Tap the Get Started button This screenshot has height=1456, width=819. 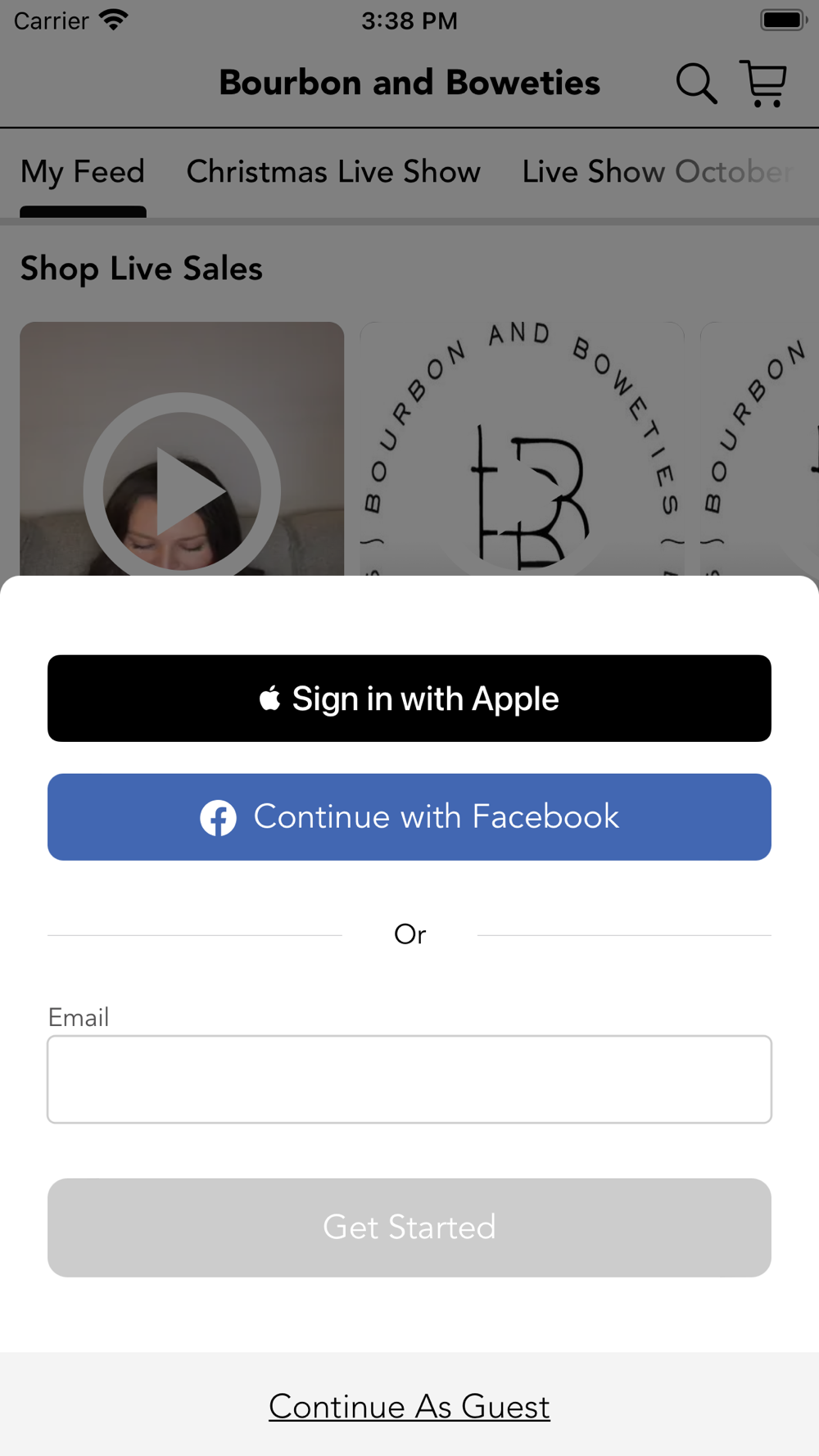coord(409,1228)
